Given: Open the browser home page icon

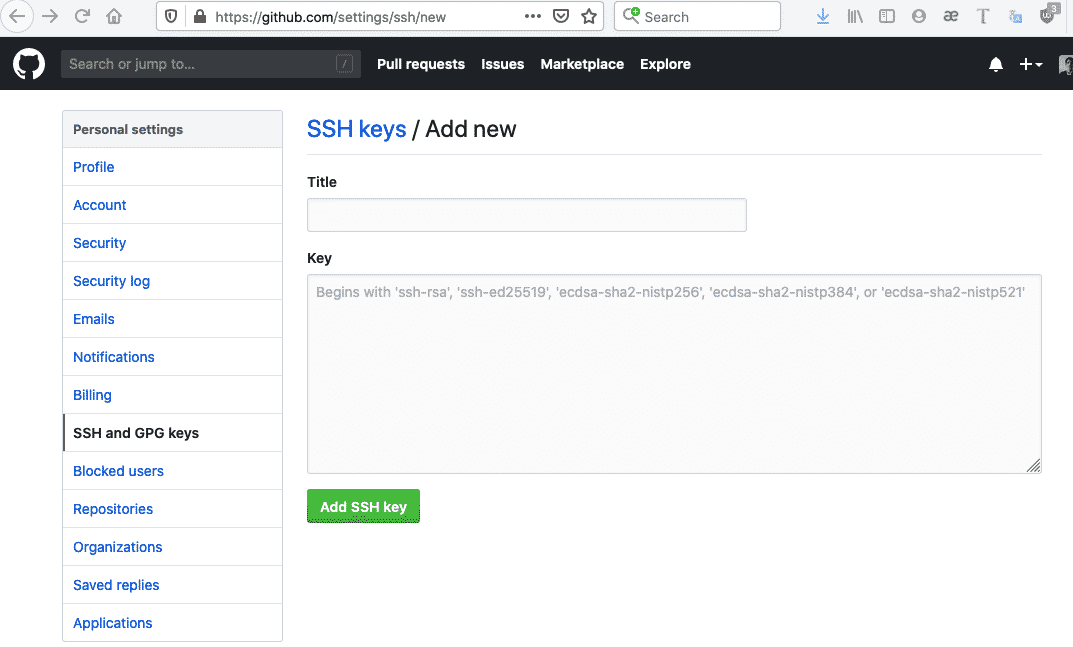Looking at the screenshot, I should point(114,16).
